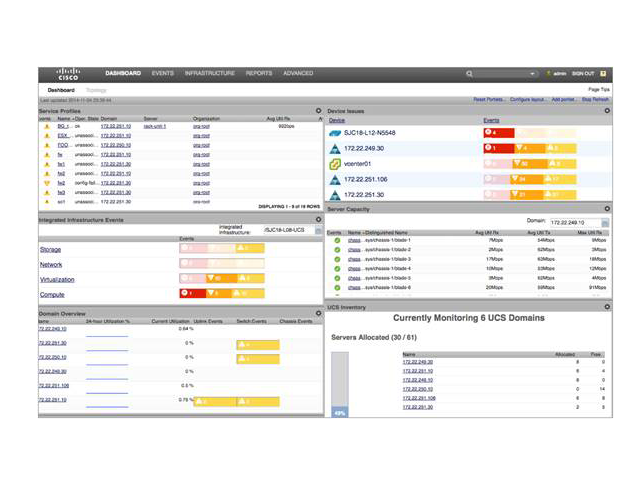
Task: Open the Events menu in navigation bar
Action: pos(162,73)
